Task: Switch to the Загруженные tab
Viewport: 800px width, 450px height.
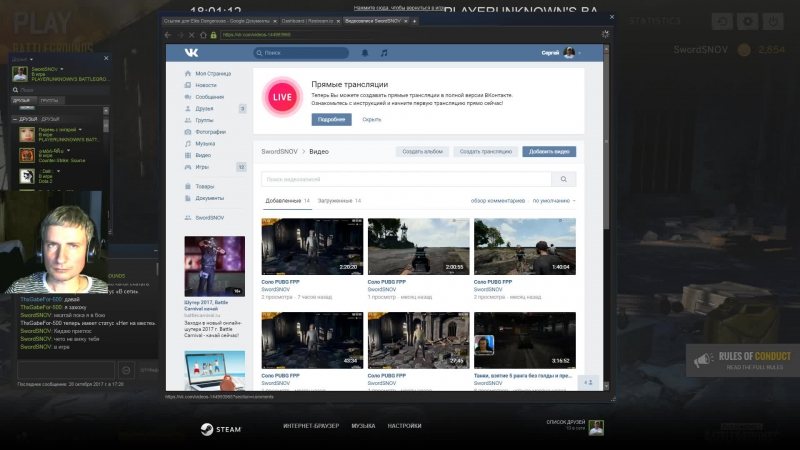Action: (x=339, y=201)
